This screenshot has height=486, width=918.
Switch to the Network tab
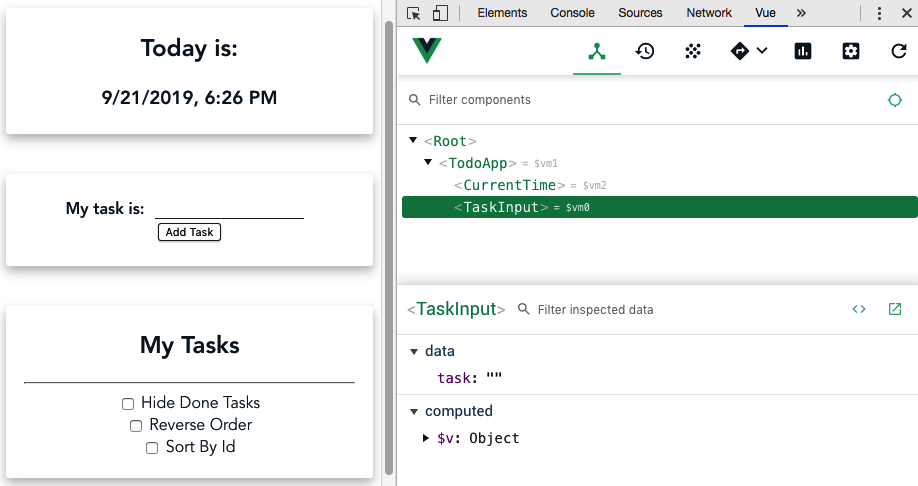[x=709, y=13]
